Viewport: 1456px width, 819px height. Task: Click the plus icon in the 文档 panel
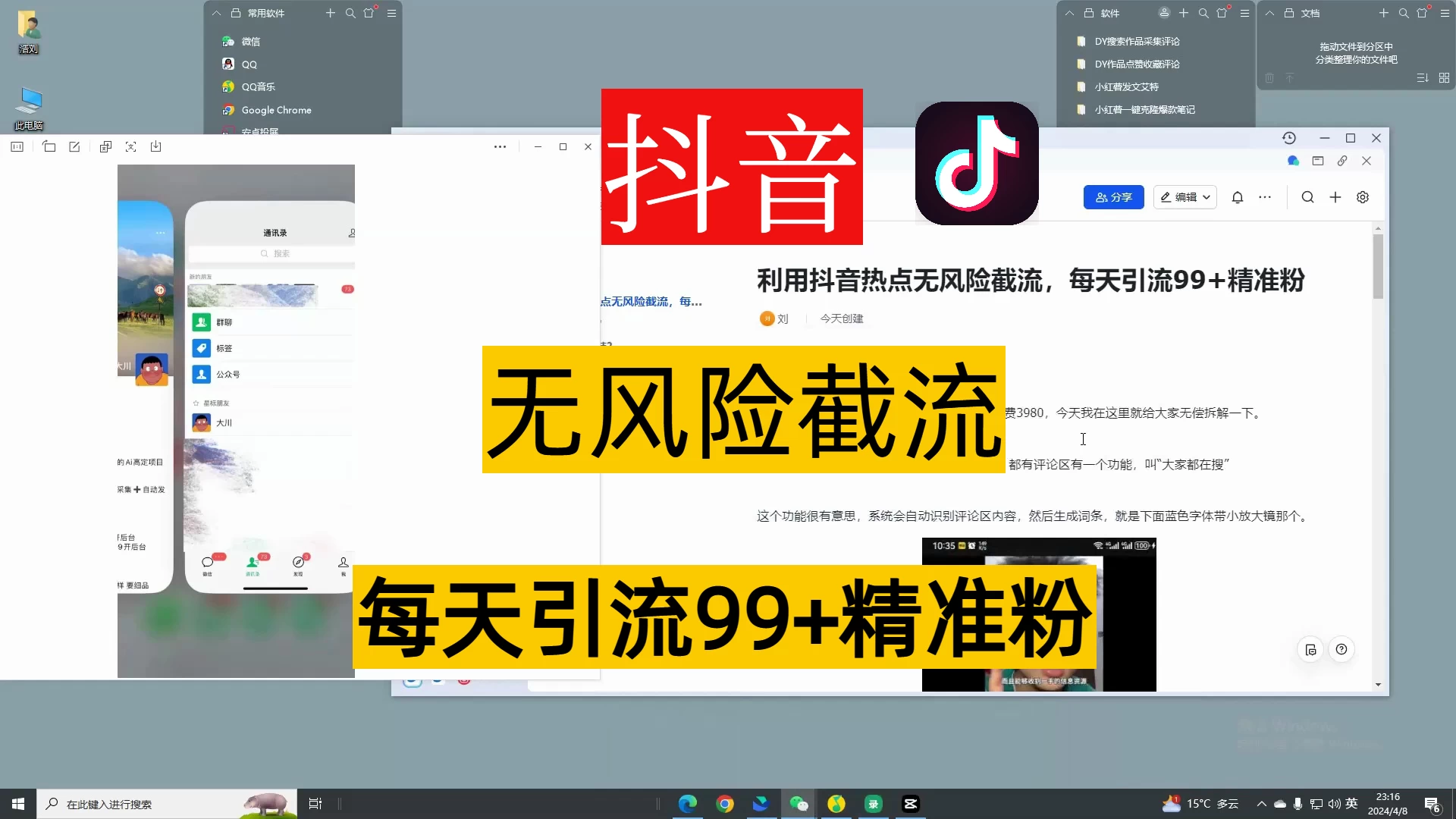pos(1383,13)
